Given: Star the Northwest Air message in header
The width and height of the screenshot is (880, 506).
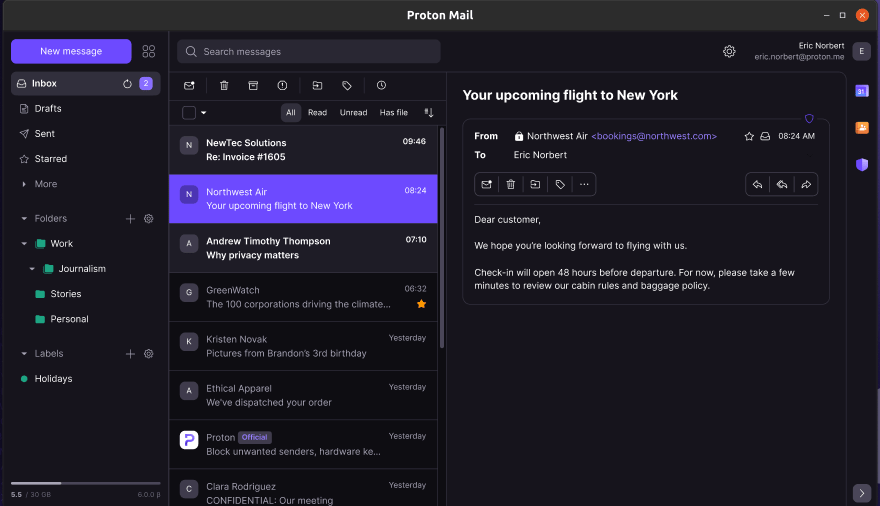Looking at the screenshot, I should pos(749,136).
